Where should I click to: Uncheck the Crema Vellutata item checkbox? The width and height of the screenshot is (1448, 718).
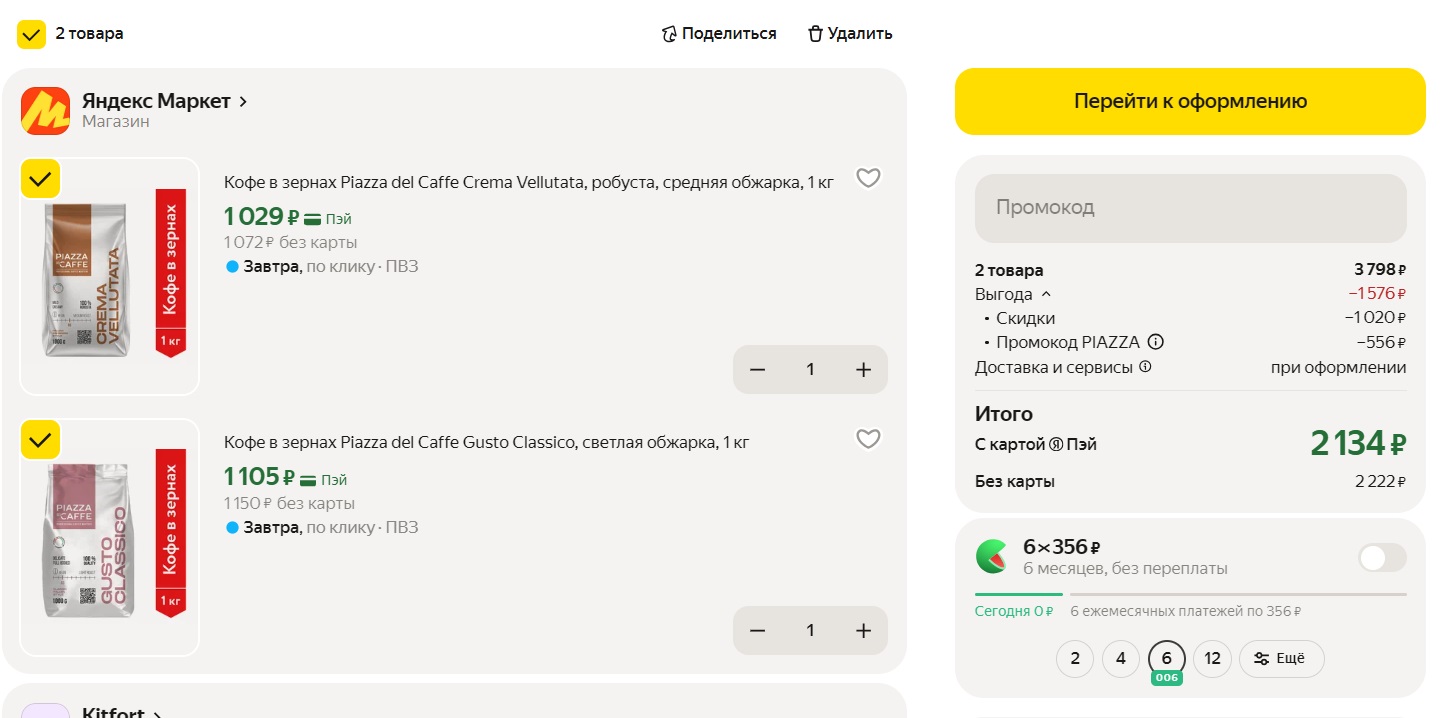(40, 179)
